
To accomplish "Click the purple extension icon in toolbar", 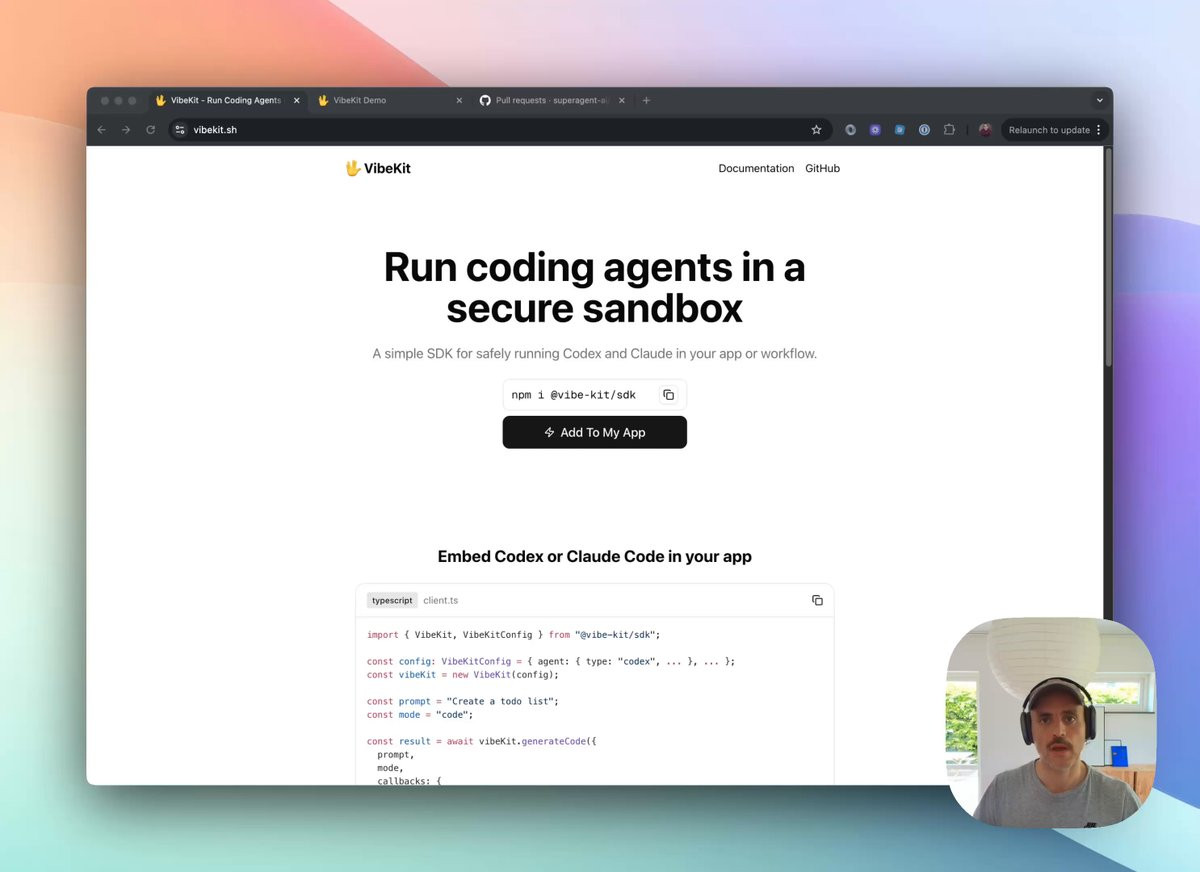I will click(x=875, y=130).
